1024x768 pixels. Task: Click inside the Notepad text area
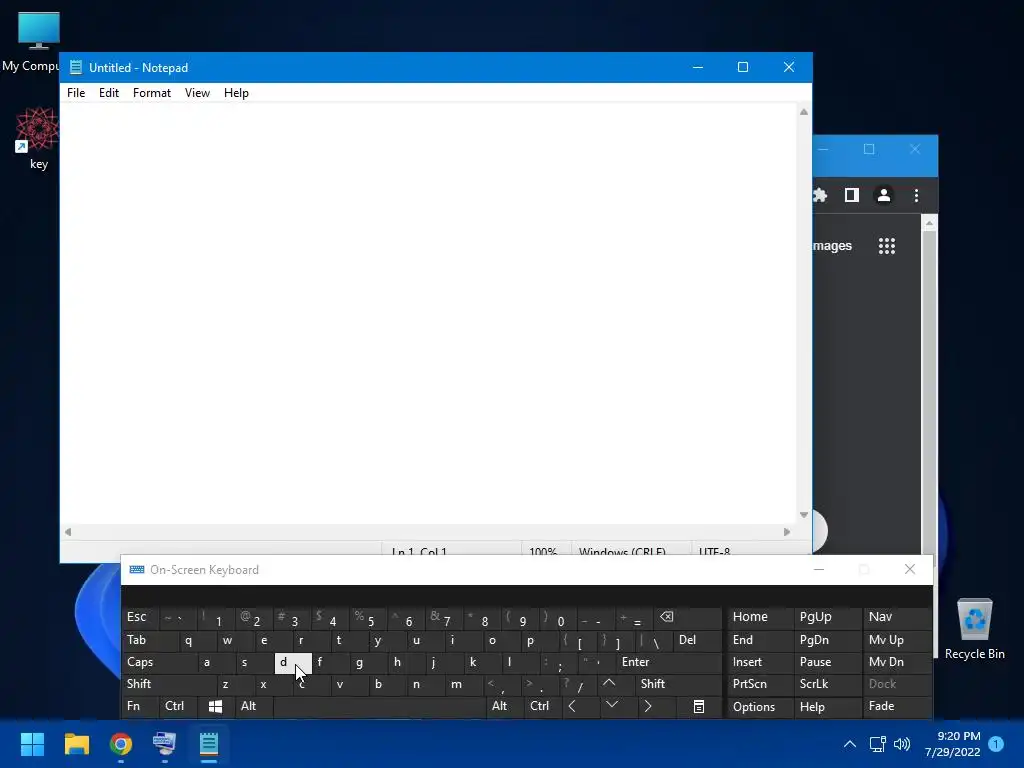click(x=428, y=313)
